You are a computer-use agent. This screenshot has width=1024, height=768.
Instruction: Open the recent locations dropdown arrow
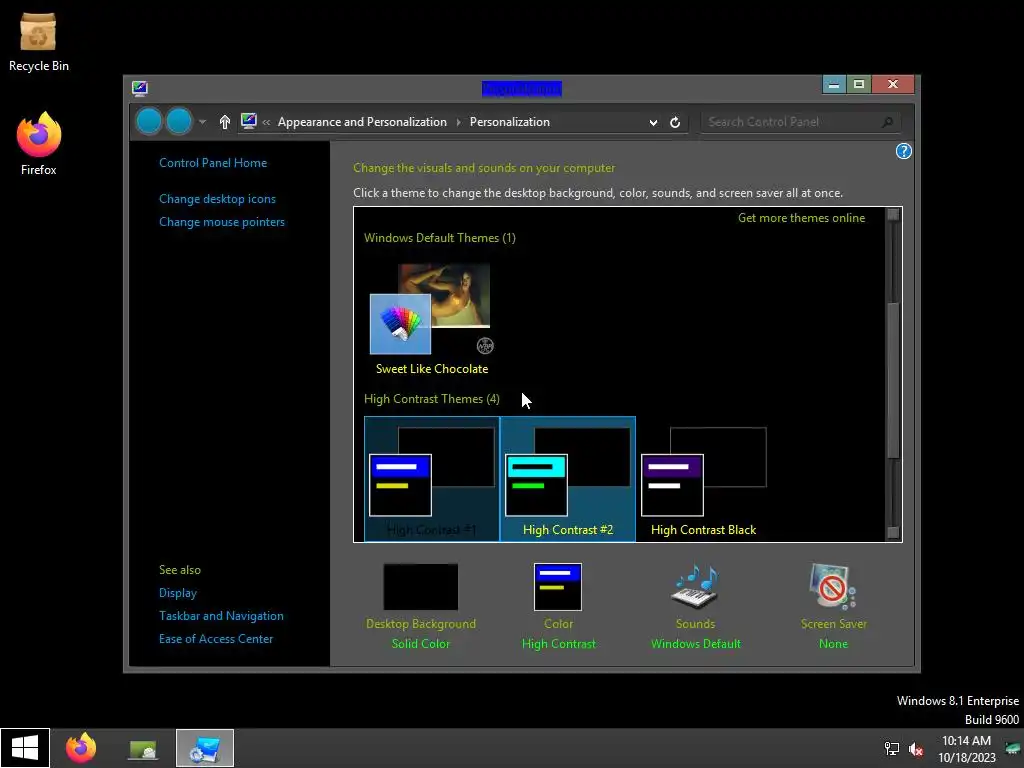pos(202,122)
